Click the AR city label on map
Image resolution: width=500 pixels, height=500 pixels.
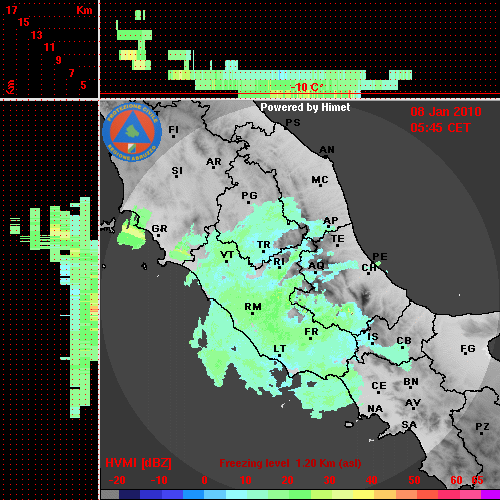(214, 162)
